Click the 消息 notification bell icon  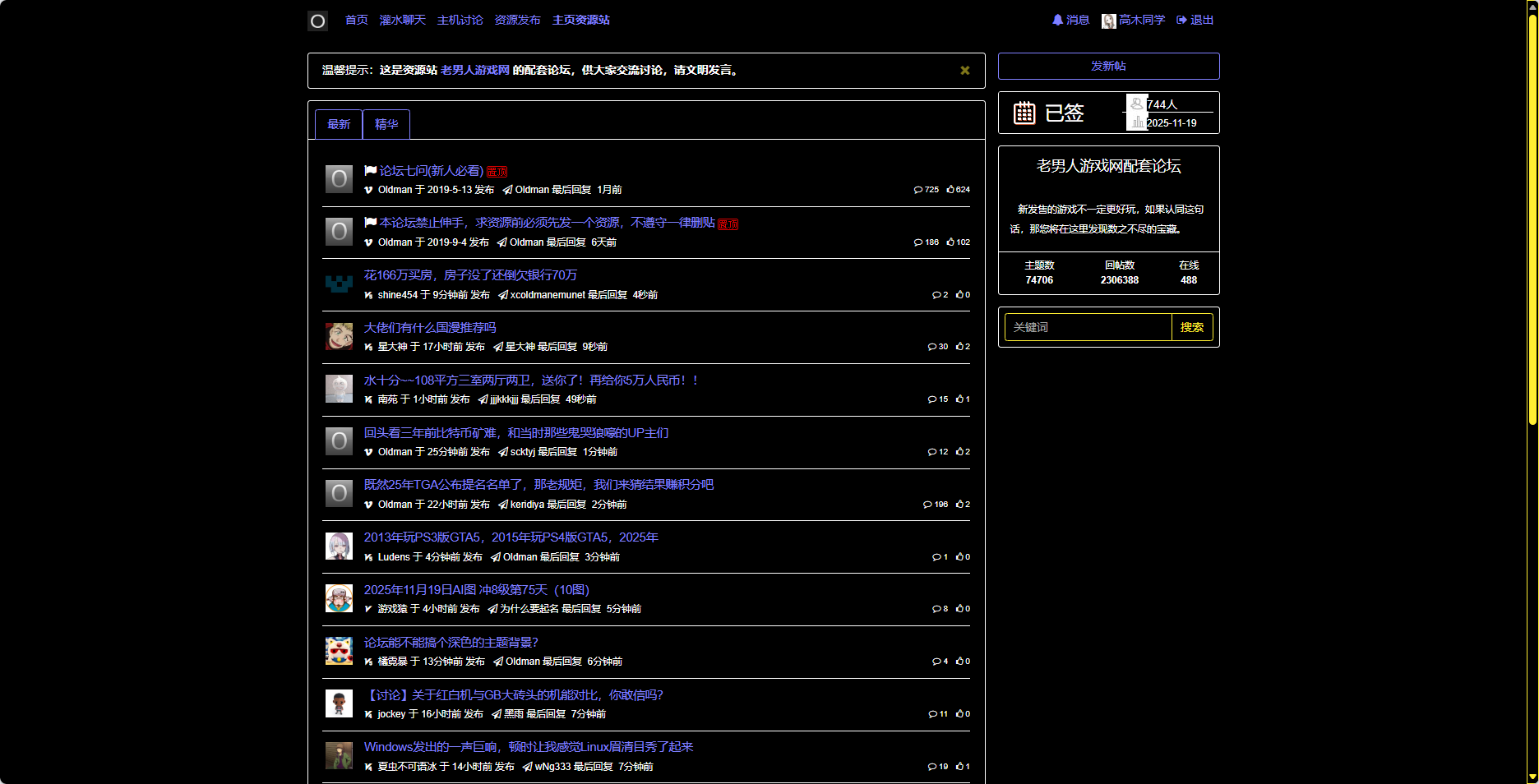1057,19
